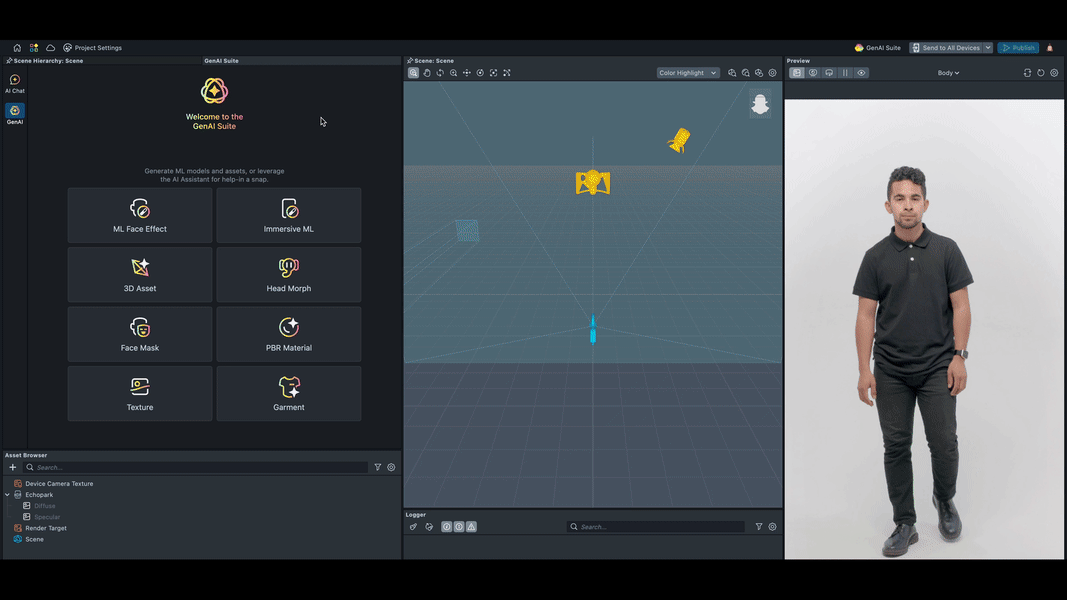This screenshot has height=600, width=1067.
Task: Open the Color Highlight dropdown
Action: (x=687, y=73)
